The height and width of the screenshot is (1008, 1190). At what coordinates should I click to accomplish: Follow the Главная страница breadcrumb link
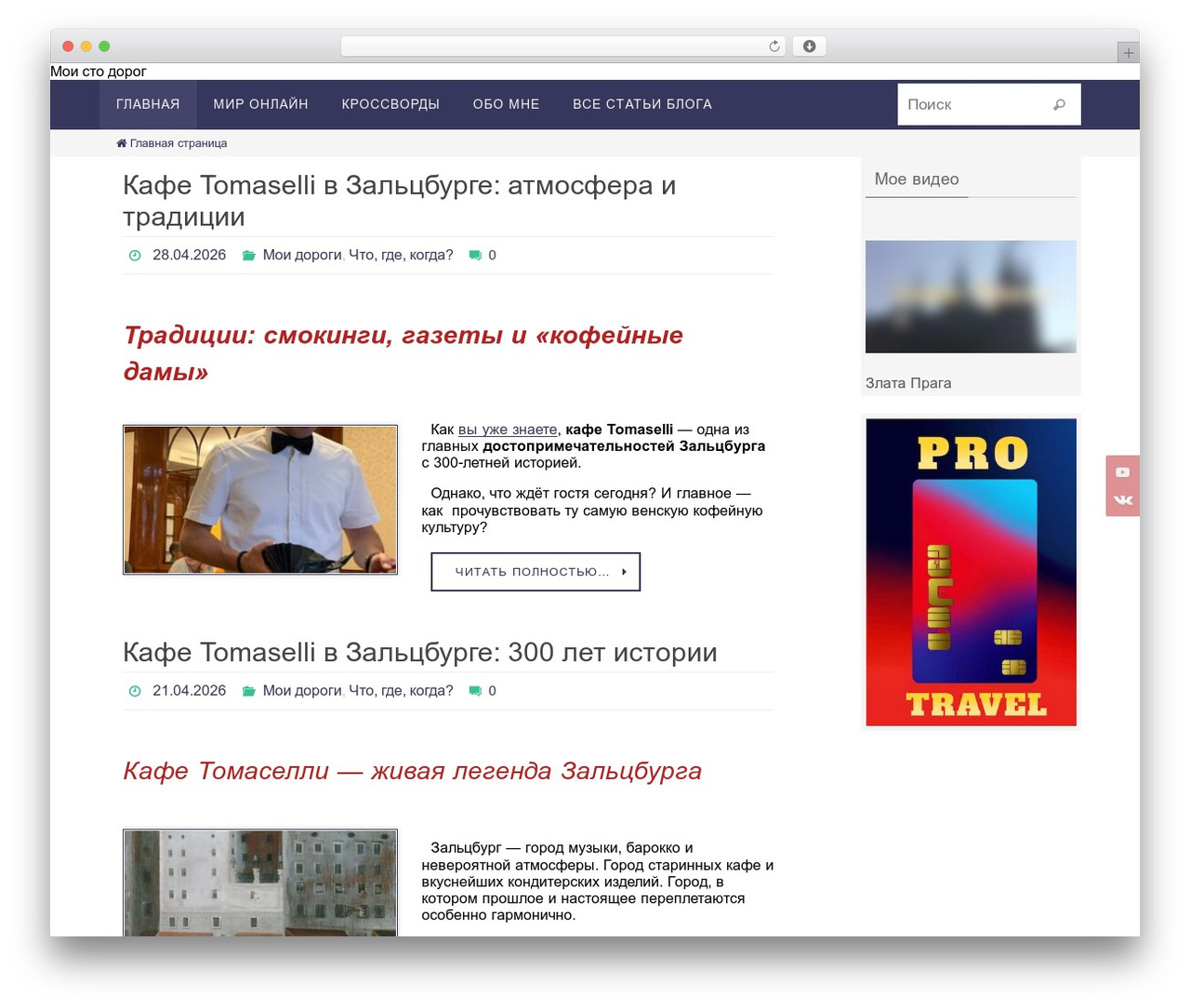click(x=178, y=143)
